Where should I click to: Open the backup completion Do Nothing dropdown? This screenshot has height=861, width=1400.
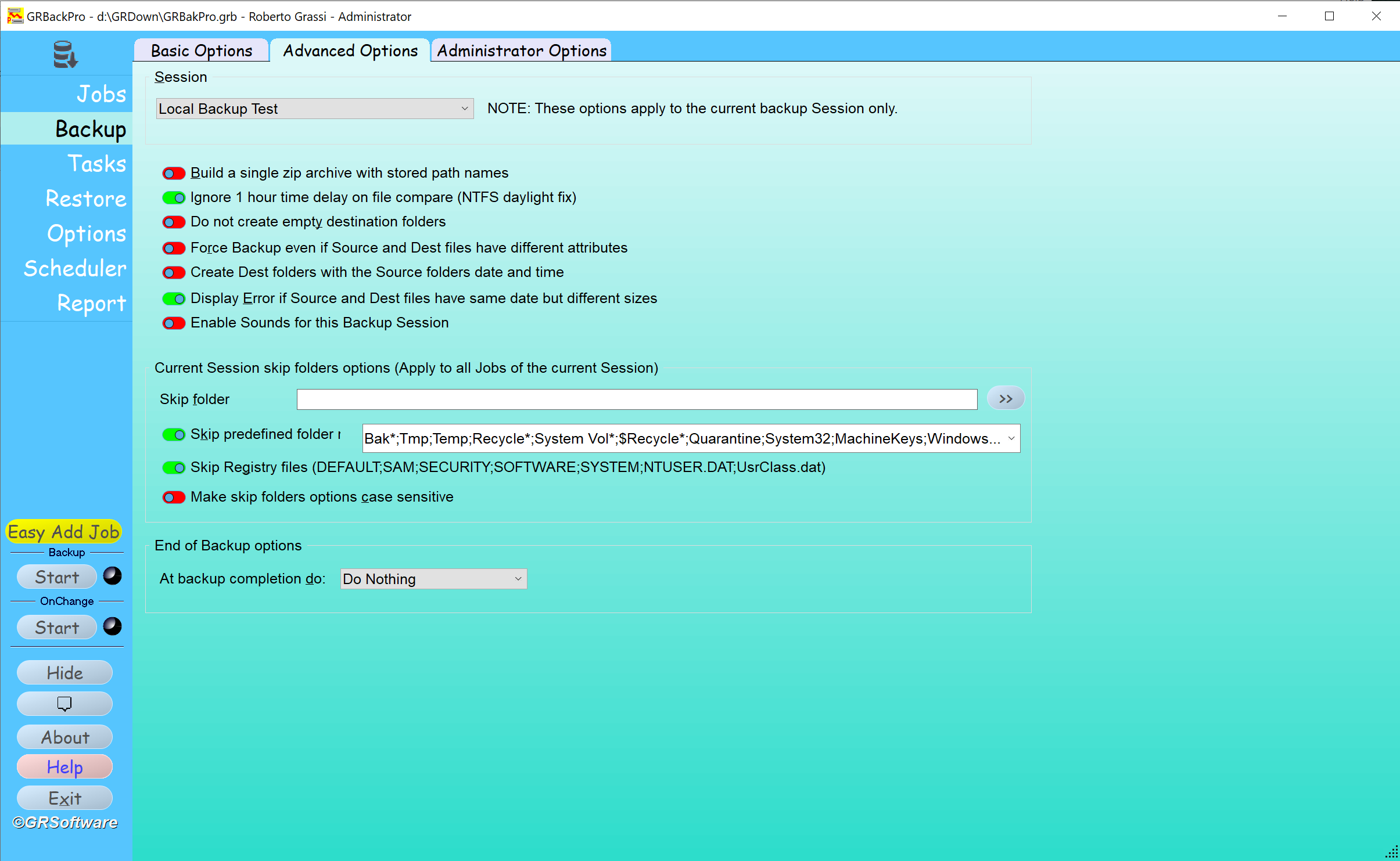pyautogui.click(x=433, y=579)
